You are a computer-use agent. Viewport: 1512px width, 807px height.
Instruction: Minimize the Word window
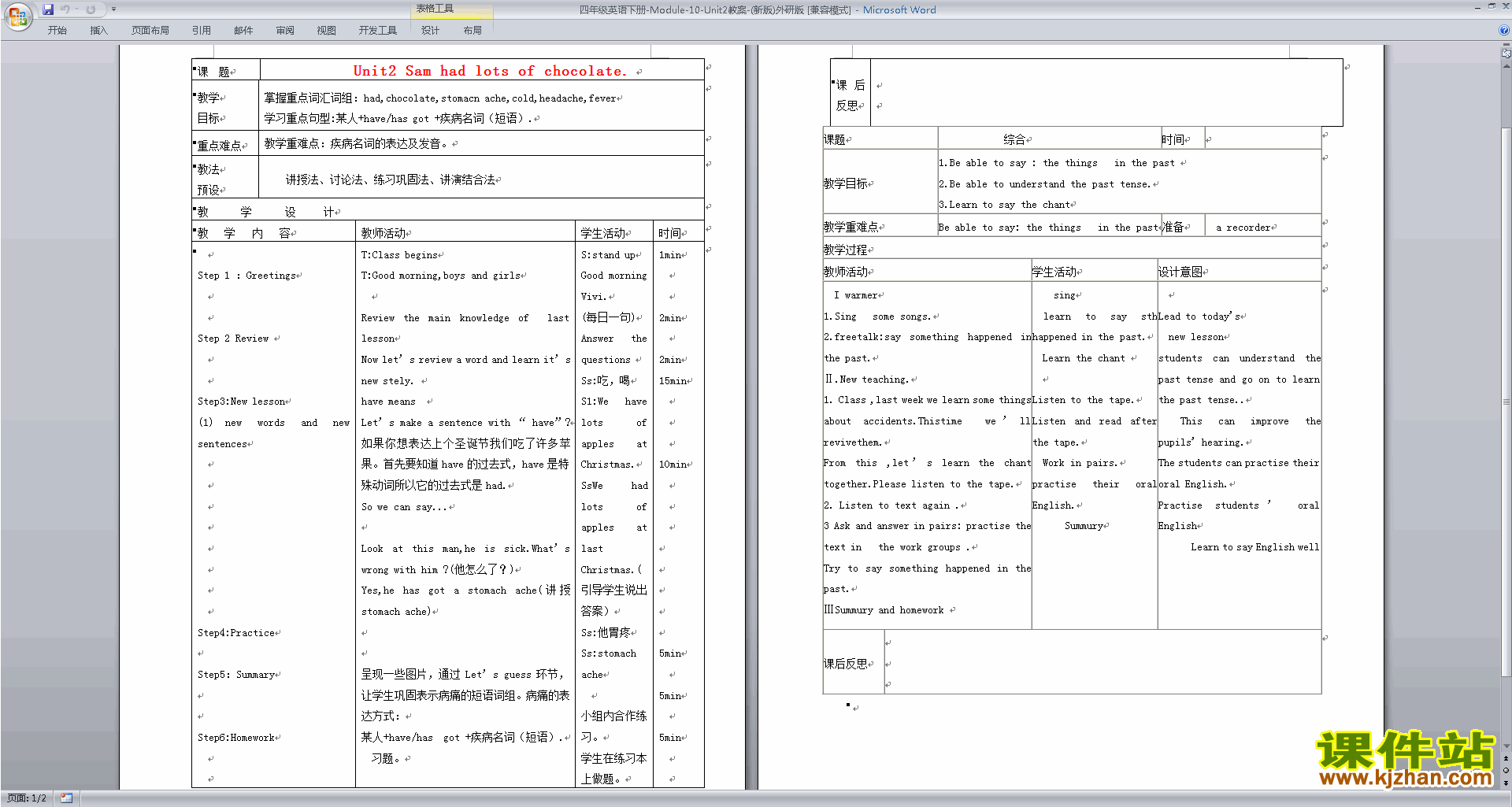pos(1477,7)
